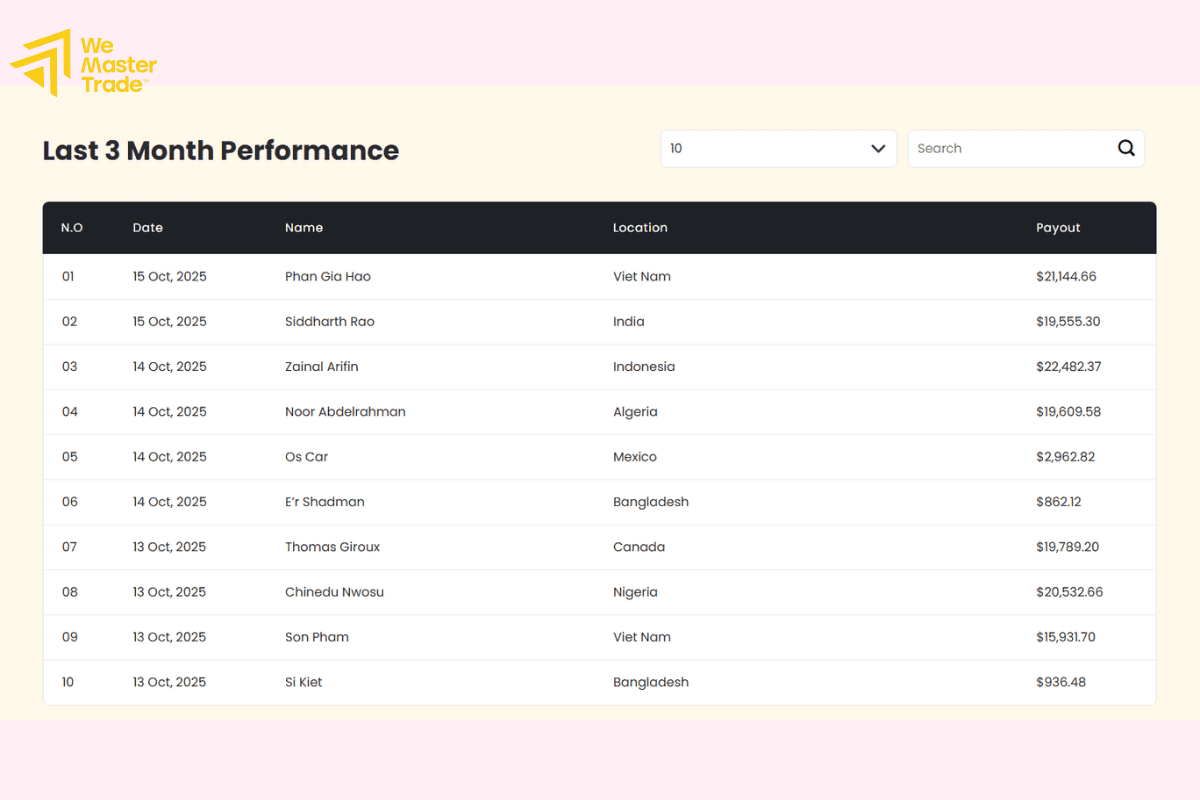Focus the Search input field
The height and width of the screenshot is (800, 1200).
click(x=1010, y=148)
